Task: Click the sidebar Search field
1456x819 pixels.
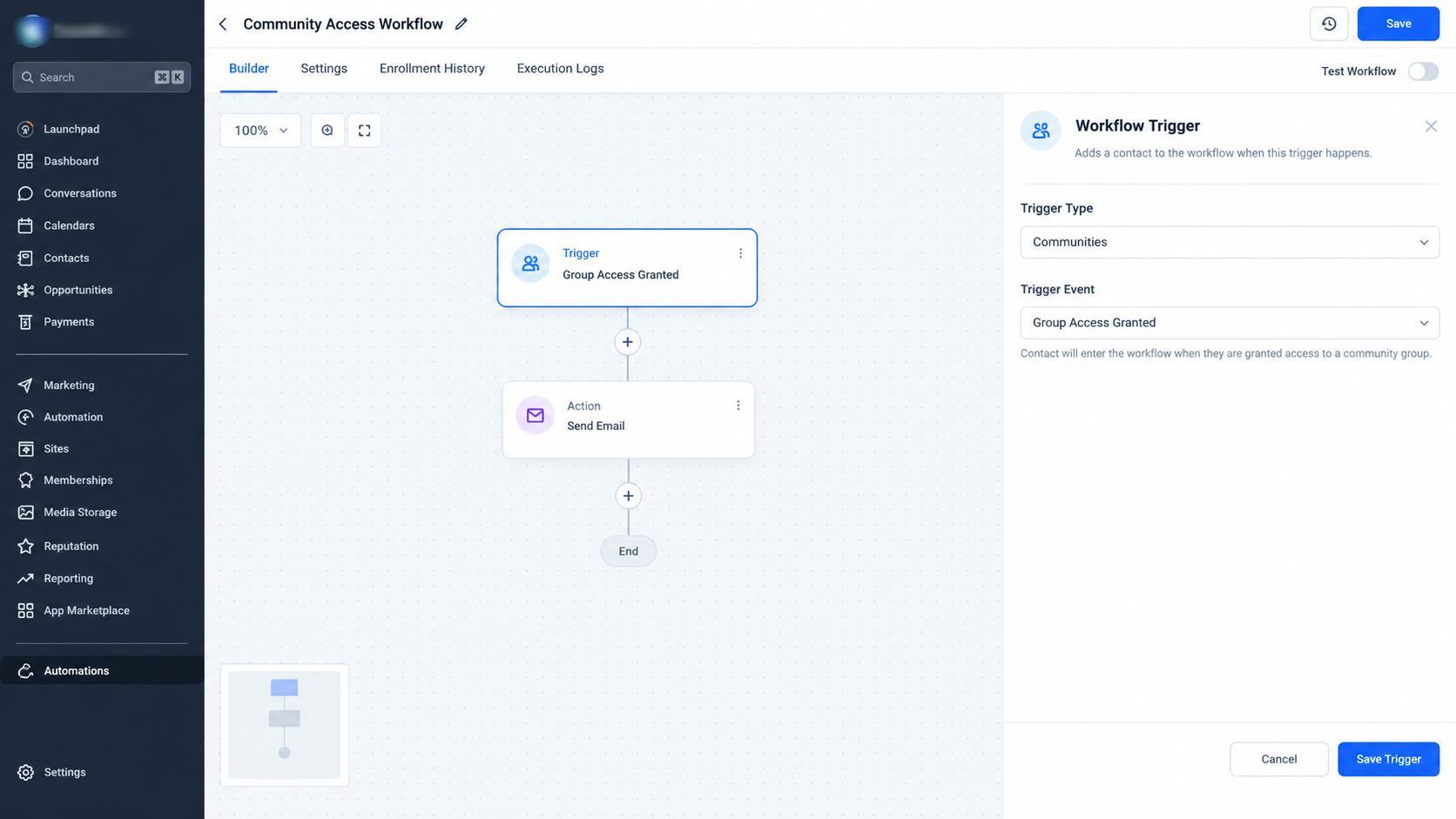Action: (x=102, y=77)
